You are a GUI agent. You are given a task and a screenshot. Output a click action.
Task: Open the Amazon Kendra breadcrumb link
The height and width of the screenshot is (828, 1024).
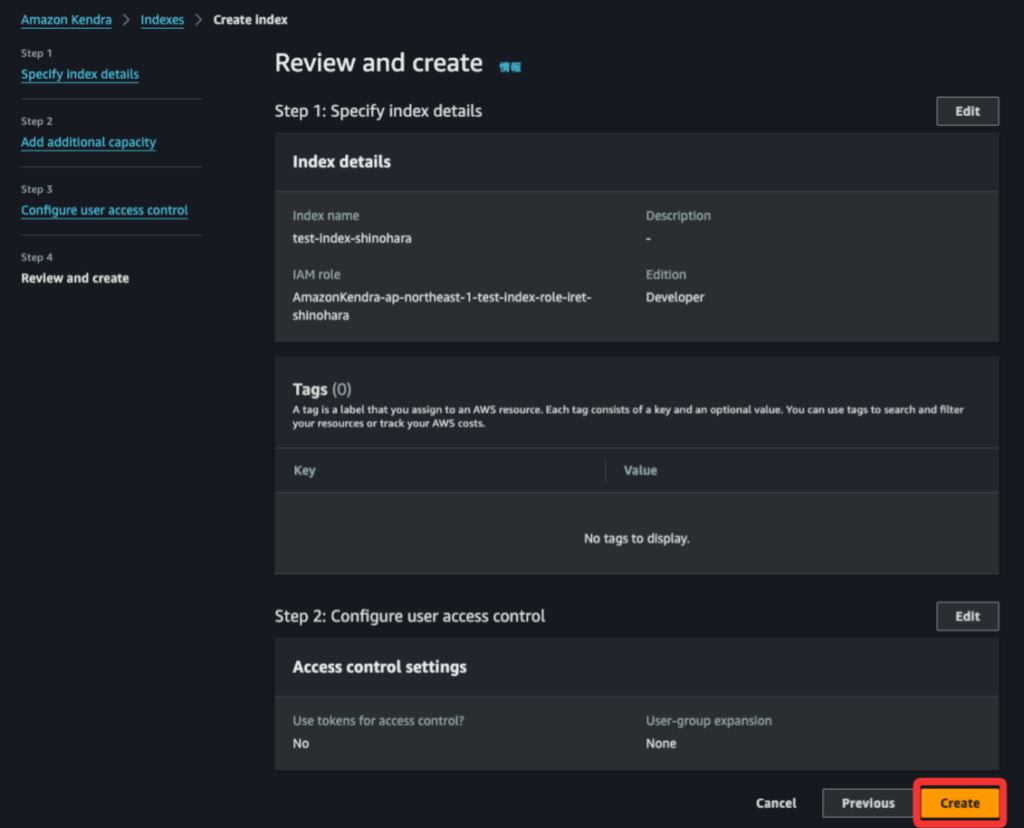click(x=66, y=20)
